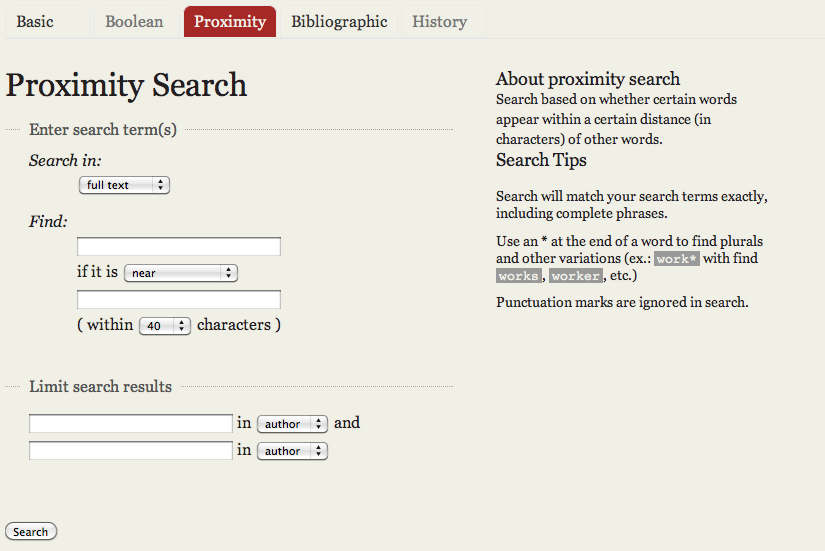825x551 pixels.
Task: Go to the Bibliographic tab
Action: coord(339,22)
